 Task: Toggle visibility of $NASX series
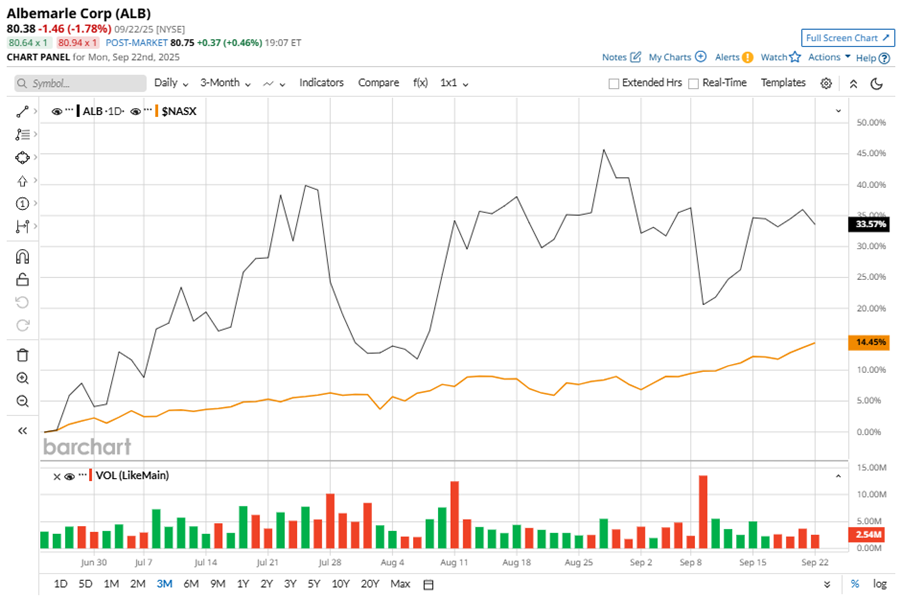(136, 112)
